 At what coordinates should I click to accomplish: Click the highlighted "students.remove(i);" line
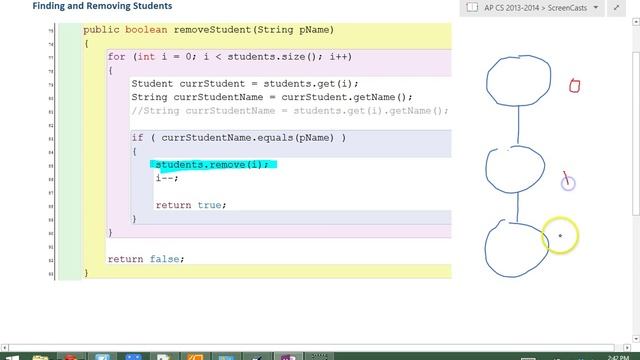(x=212, y=164)
